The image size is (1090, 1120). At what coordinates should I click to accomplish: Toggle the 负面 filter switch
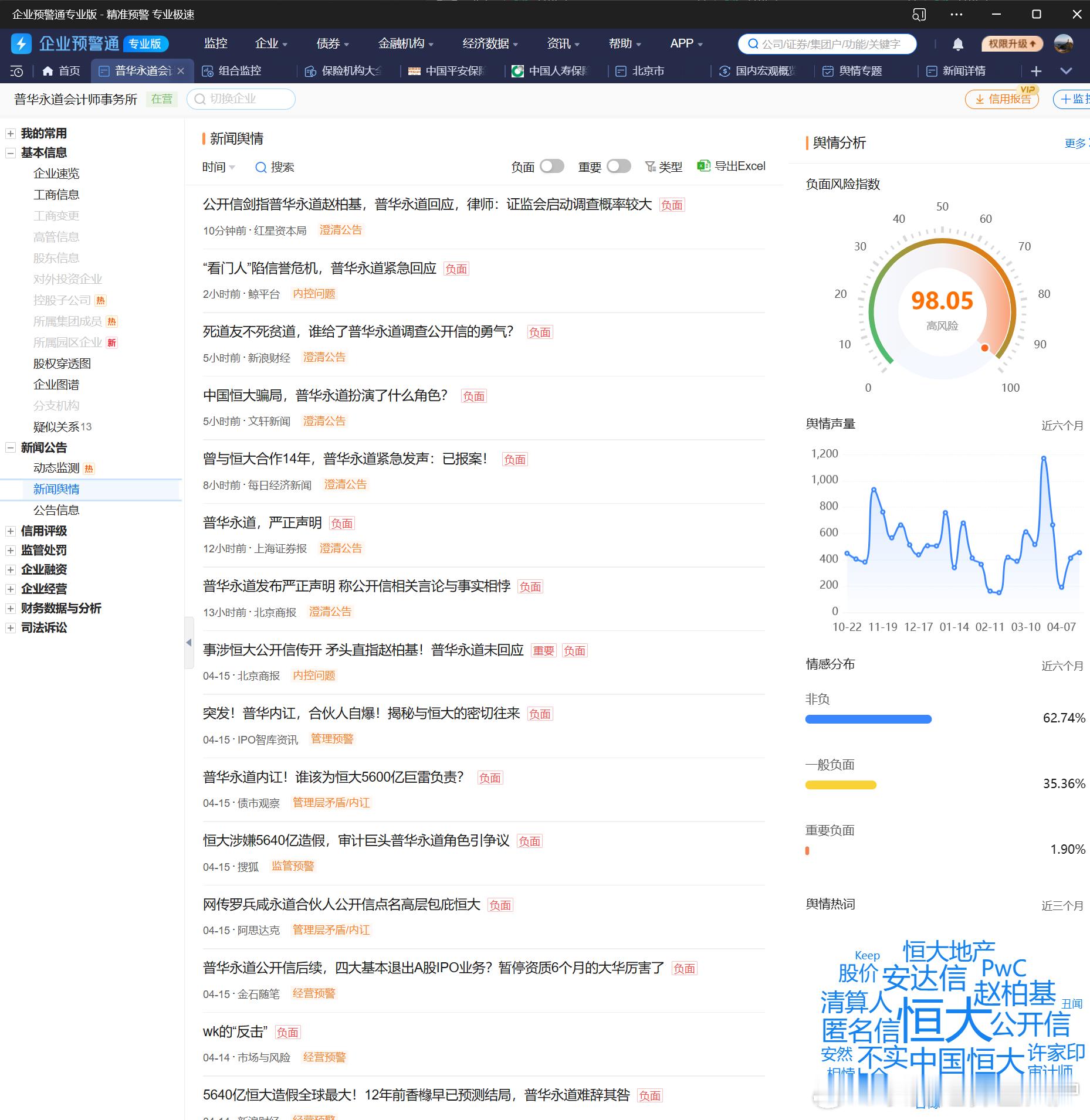tap(551, 167)
